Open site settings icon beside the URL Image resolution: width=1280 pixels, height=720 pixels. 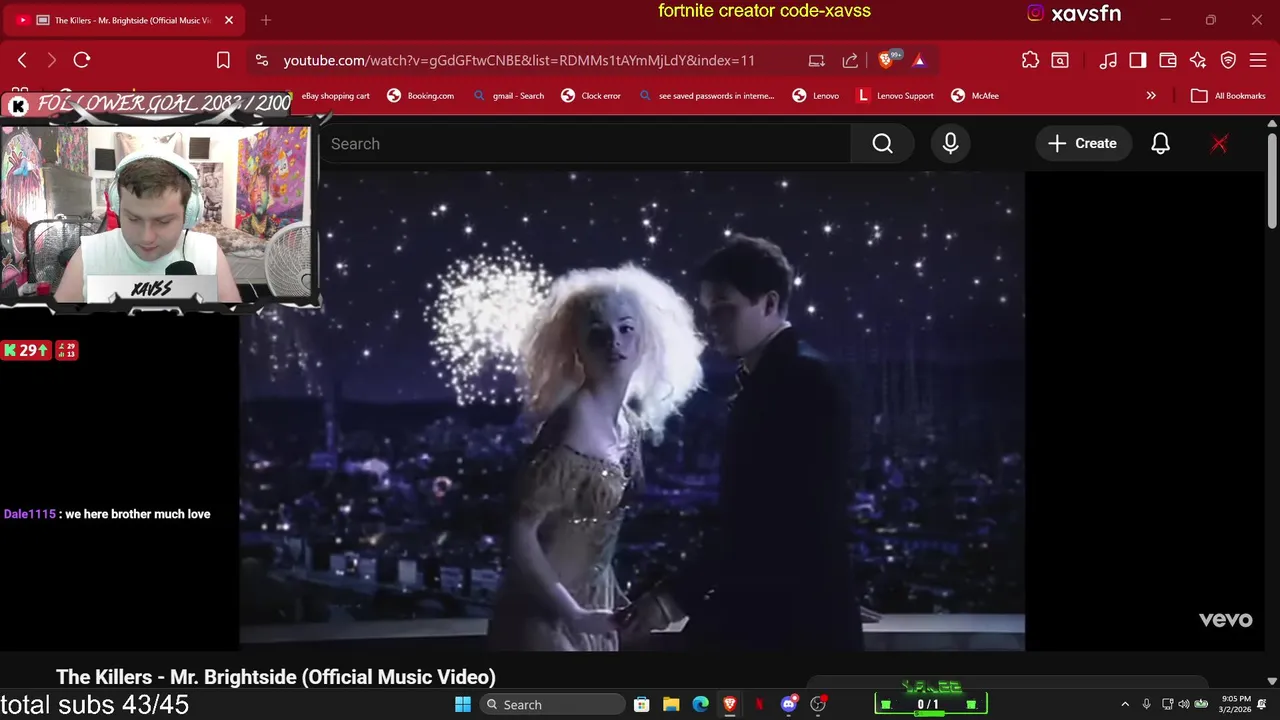click(x=262, y=60)
